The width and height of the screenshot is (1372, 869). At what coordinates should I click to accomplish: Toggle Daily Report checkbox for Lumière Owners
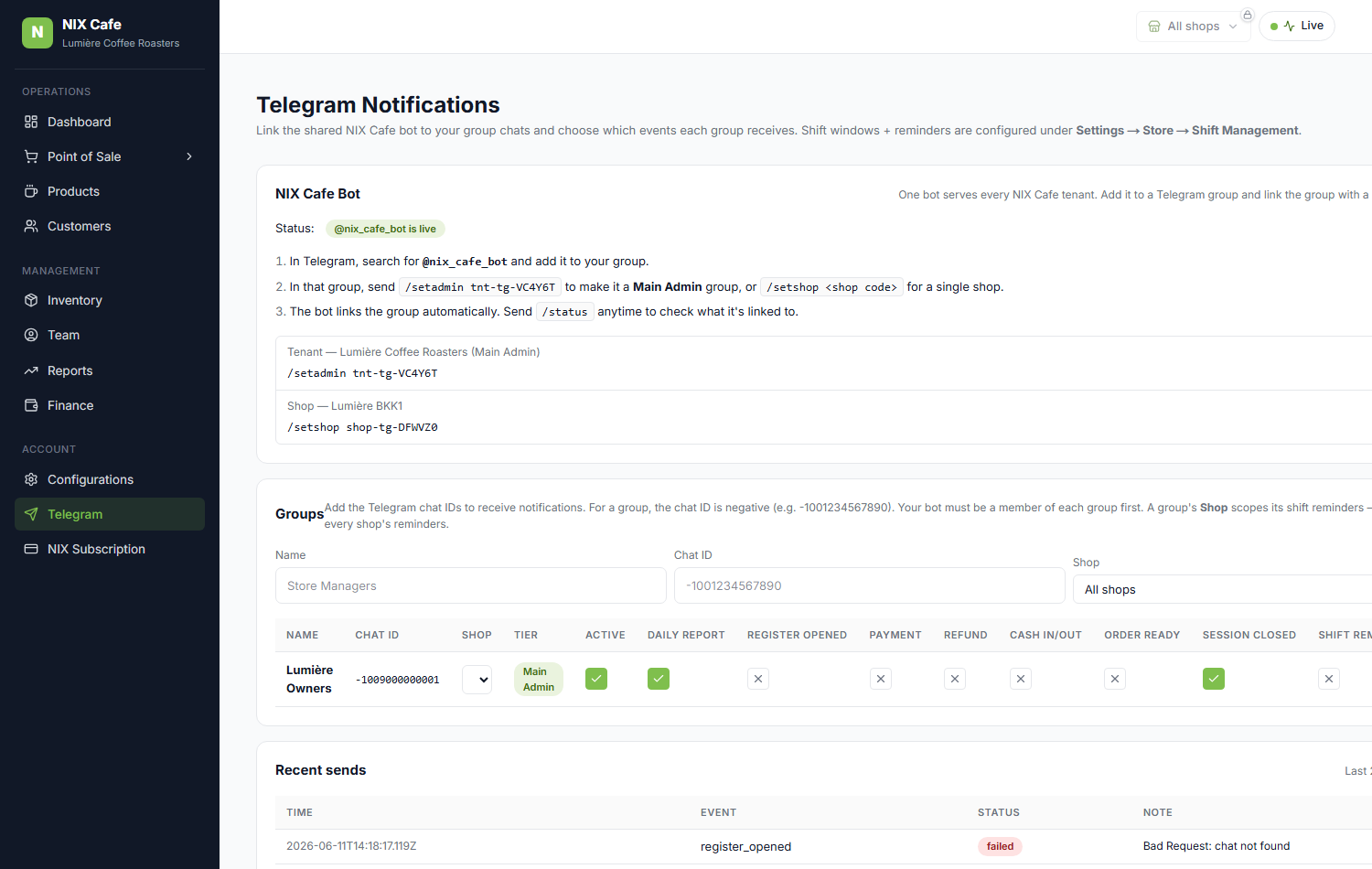(659, 679)
